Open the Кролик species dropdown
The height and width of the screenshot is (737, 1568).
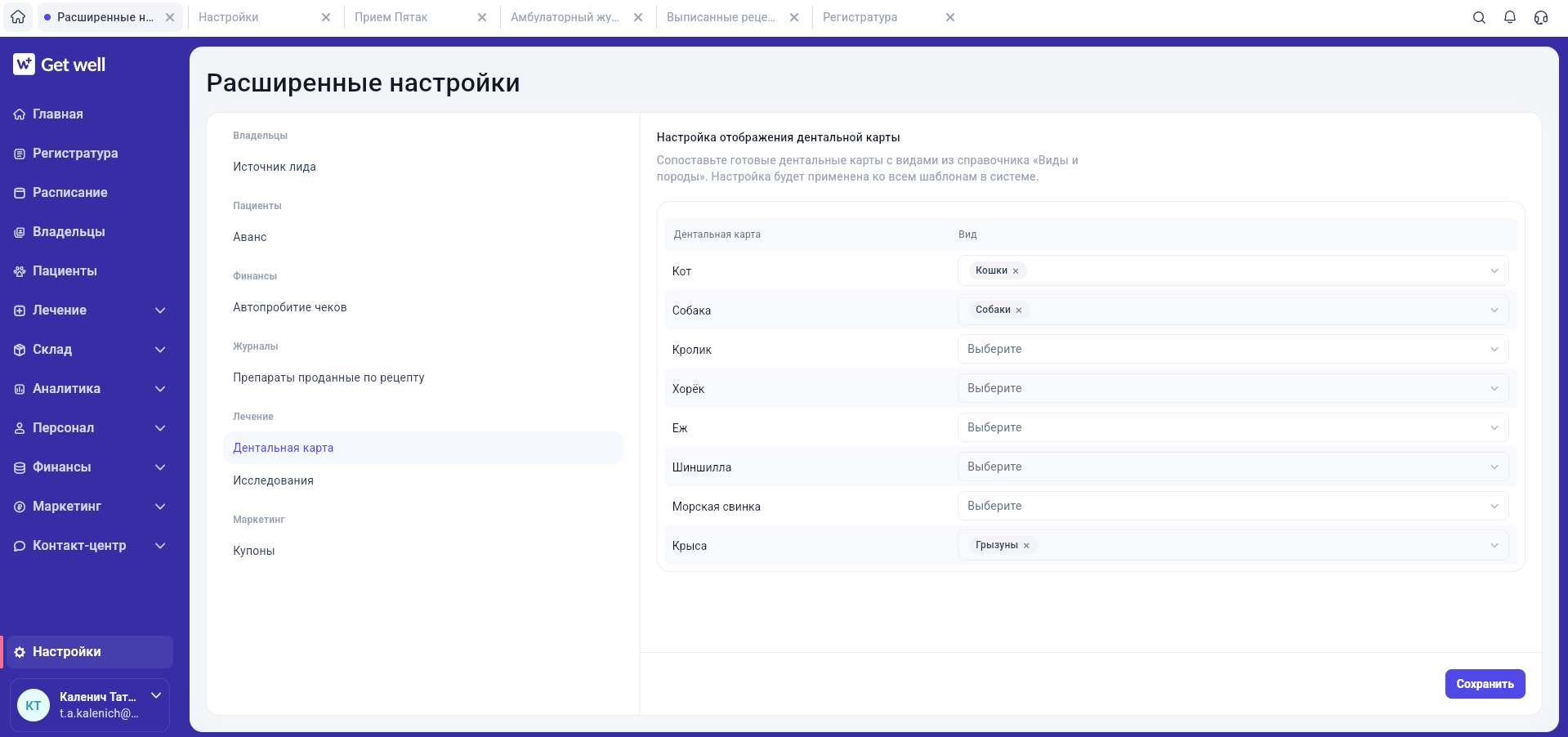pos(1233,349)
